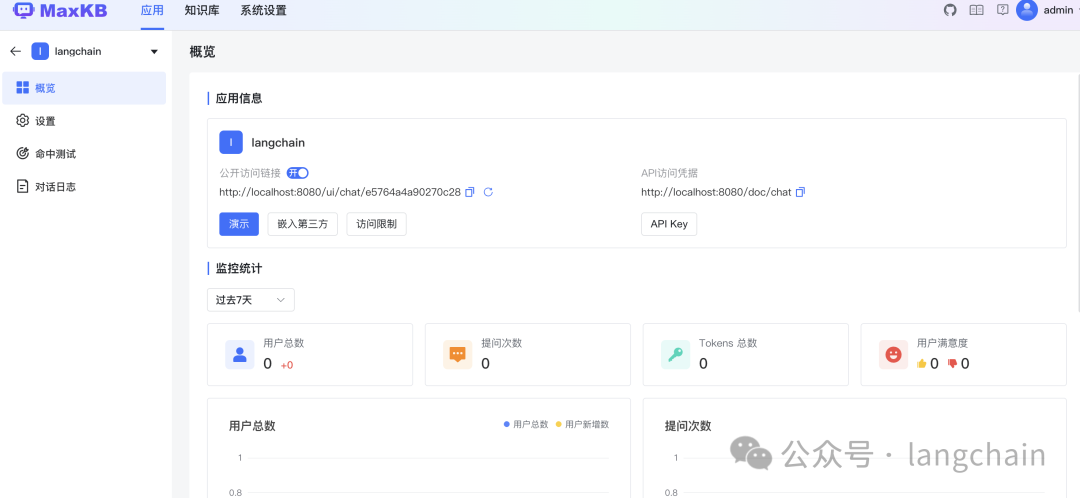Click the 概览 page title
The height and width of the screenshot is (498, 1080).
tap(202, 52)
